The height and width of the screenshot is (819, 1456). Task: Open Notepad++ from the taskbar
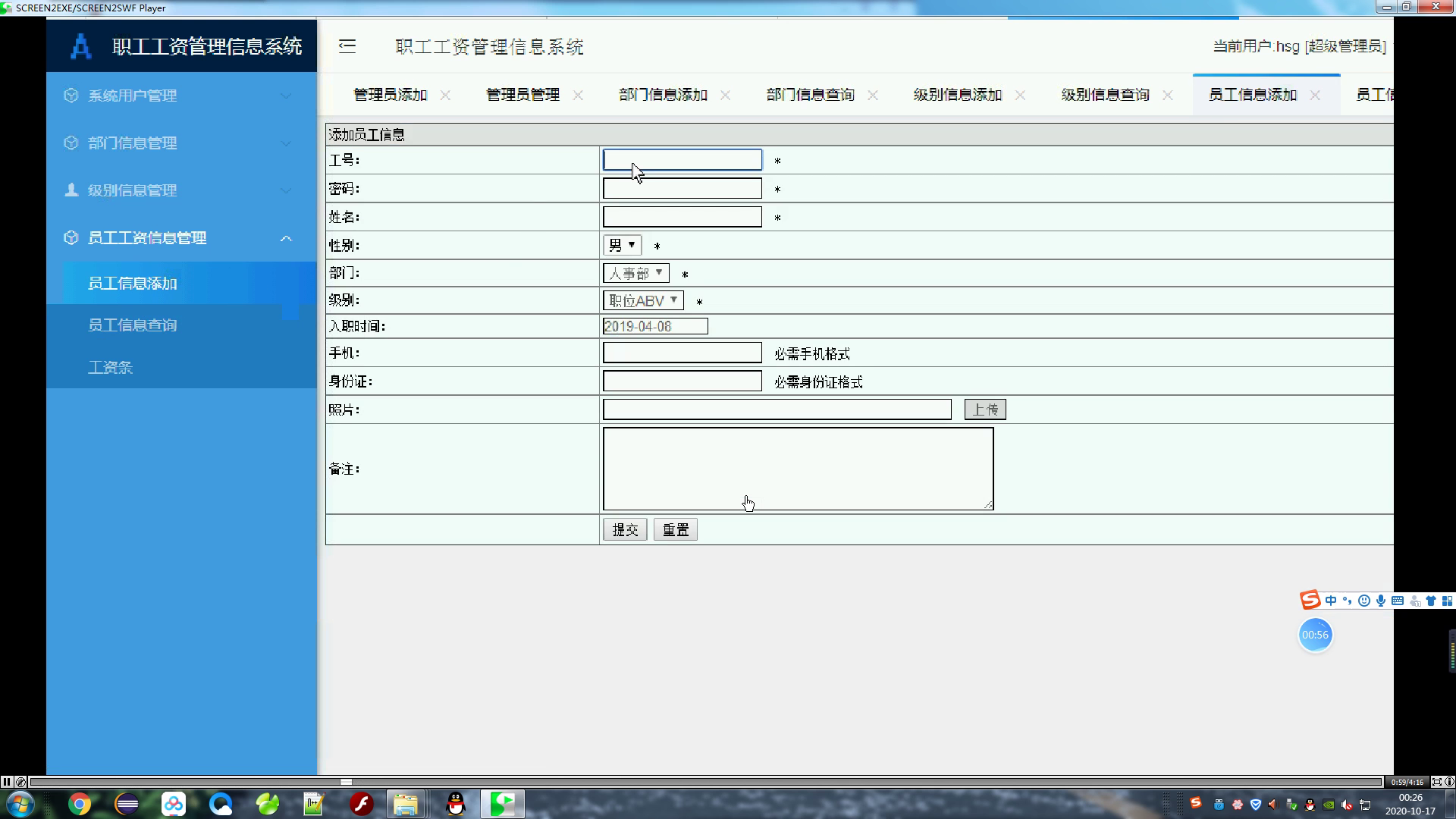[x=314, y=804]
